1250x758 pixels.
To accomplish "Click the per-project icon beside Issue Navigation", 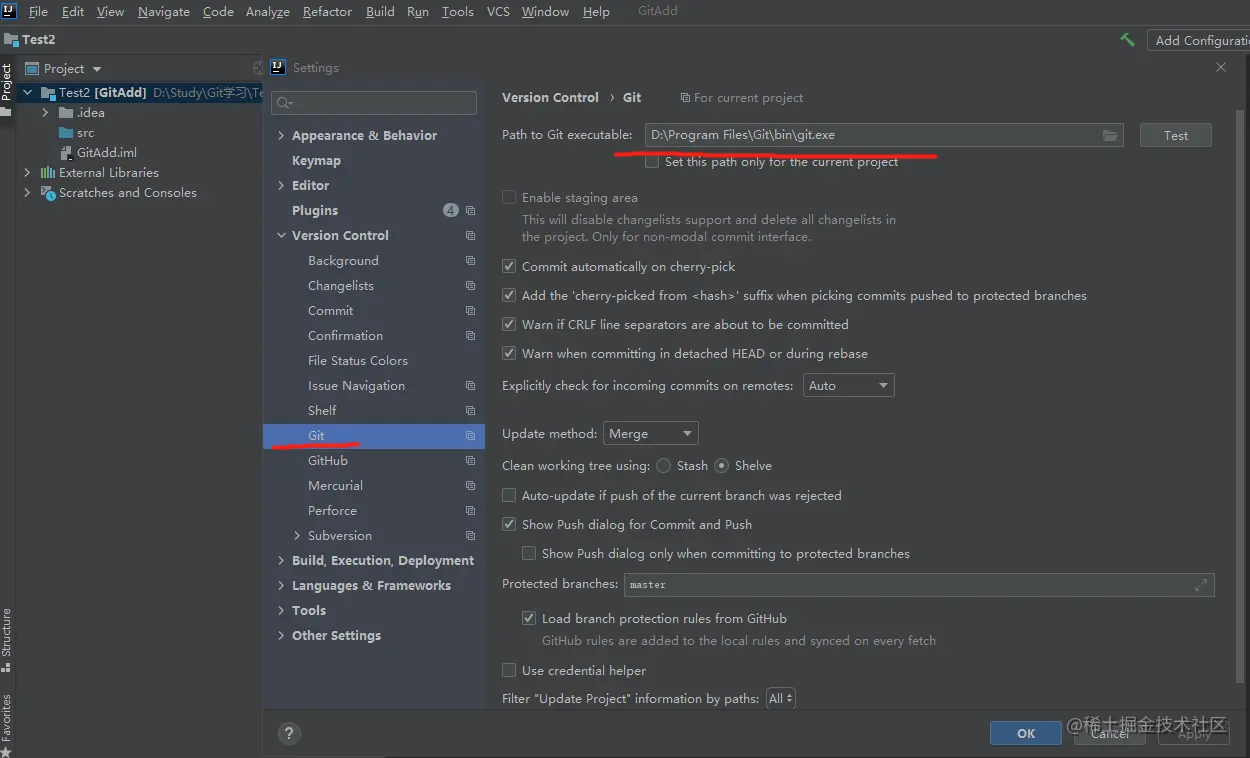I will (x=470, y=386).
